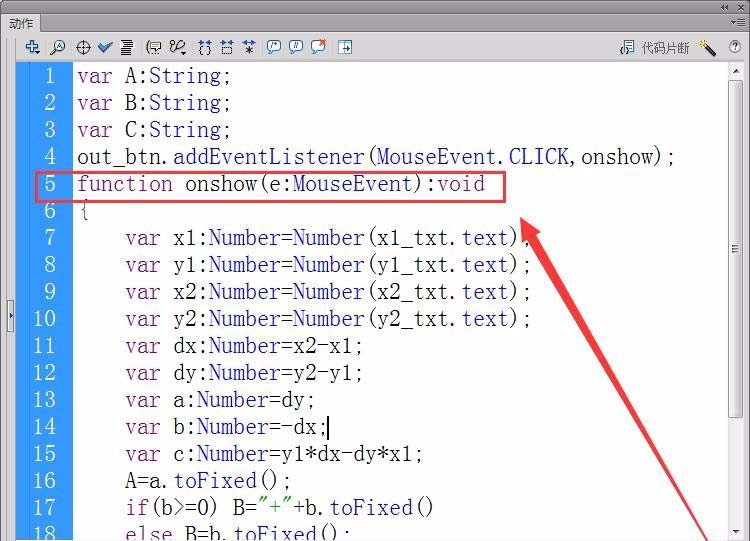Click on "x2_txt" in line 9
This screenshot has height=541, width=750.
(x=413, y=292)
